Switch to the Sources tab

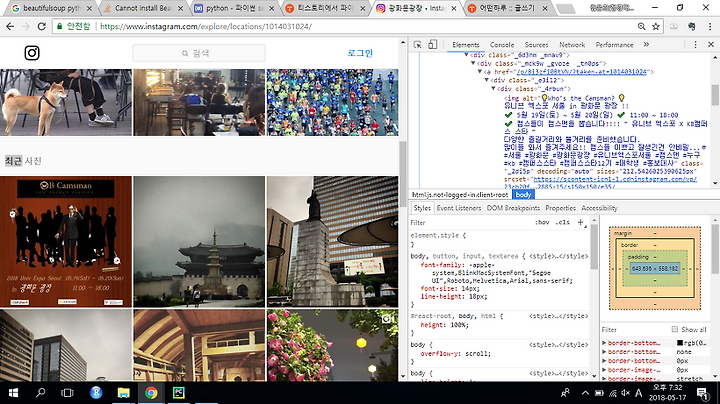click(536, 45)
